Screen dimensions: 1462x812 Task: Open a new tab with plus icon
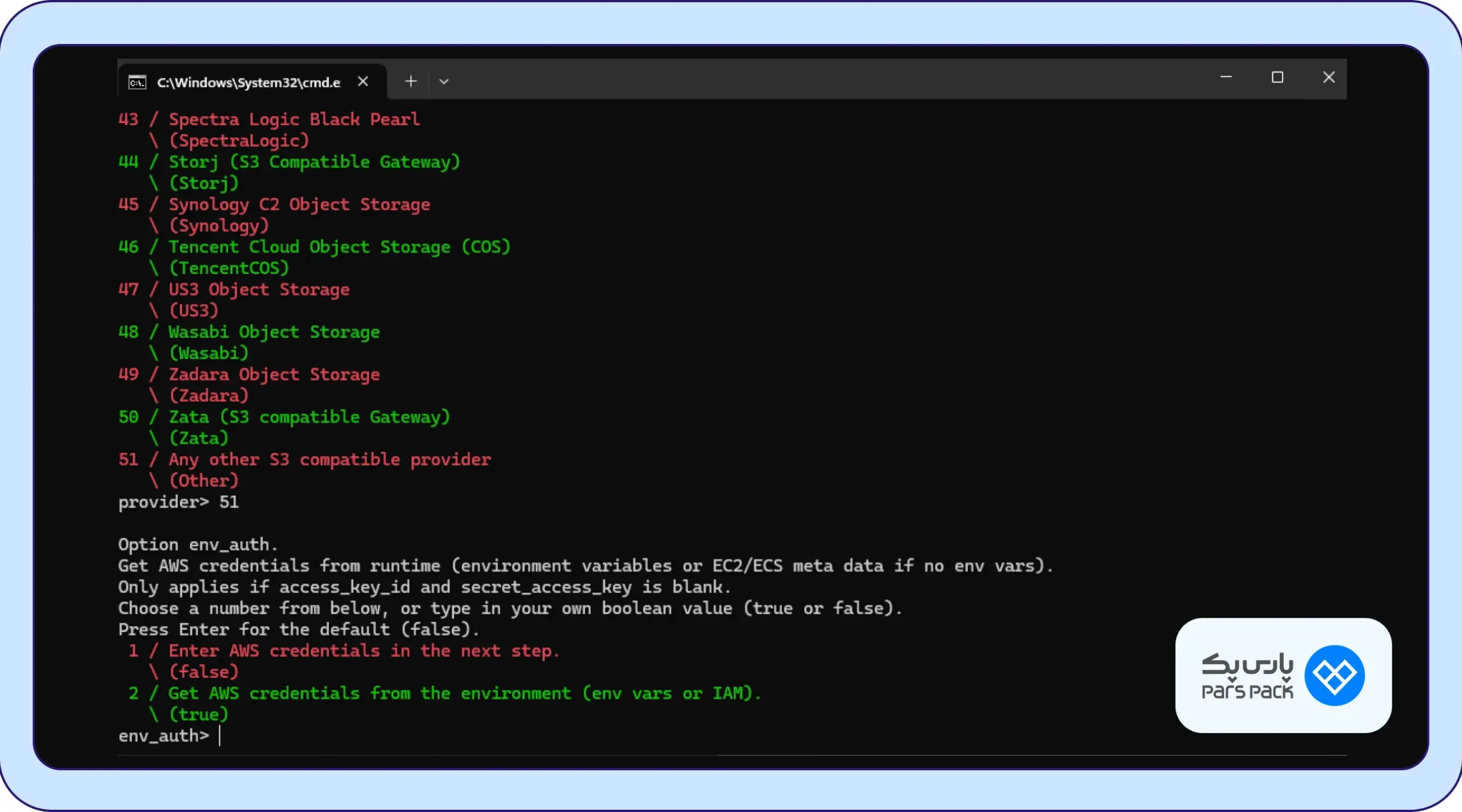(x=411, y=81)
